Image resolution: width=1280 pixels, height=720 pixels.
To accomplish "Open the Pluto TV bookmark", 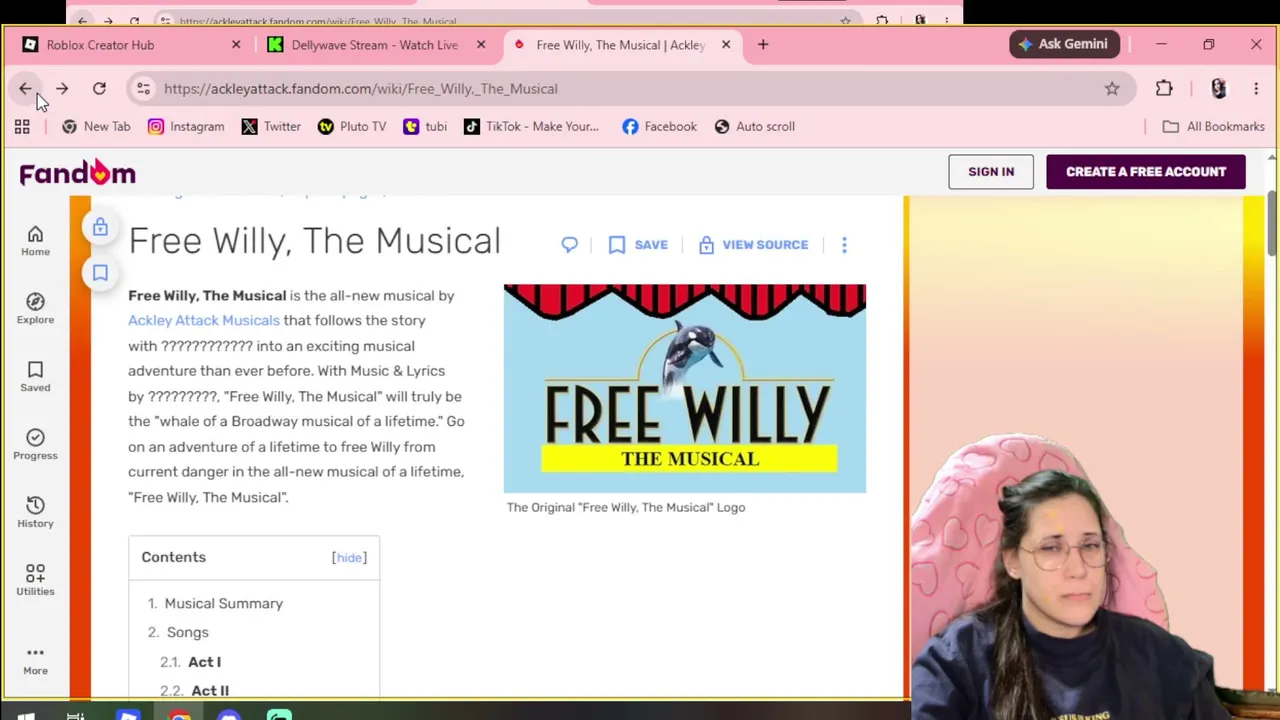I will 352,126.
